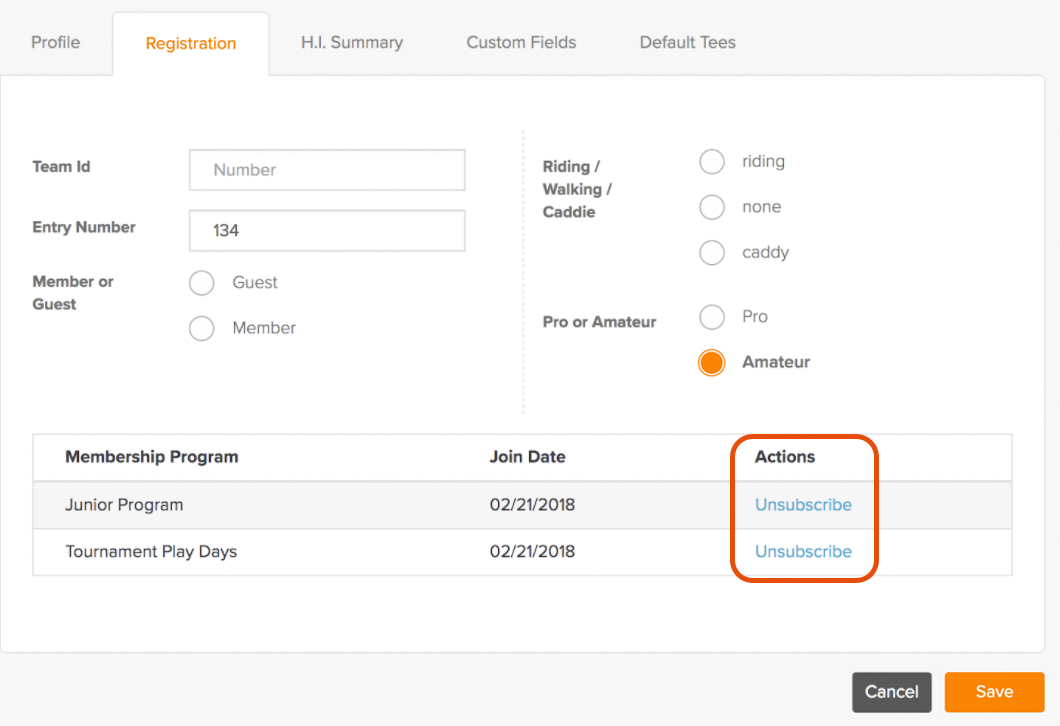Viewport: 1060px width, 726px height.
Task: Click the Team Id number field
Action: pos(327,170)
